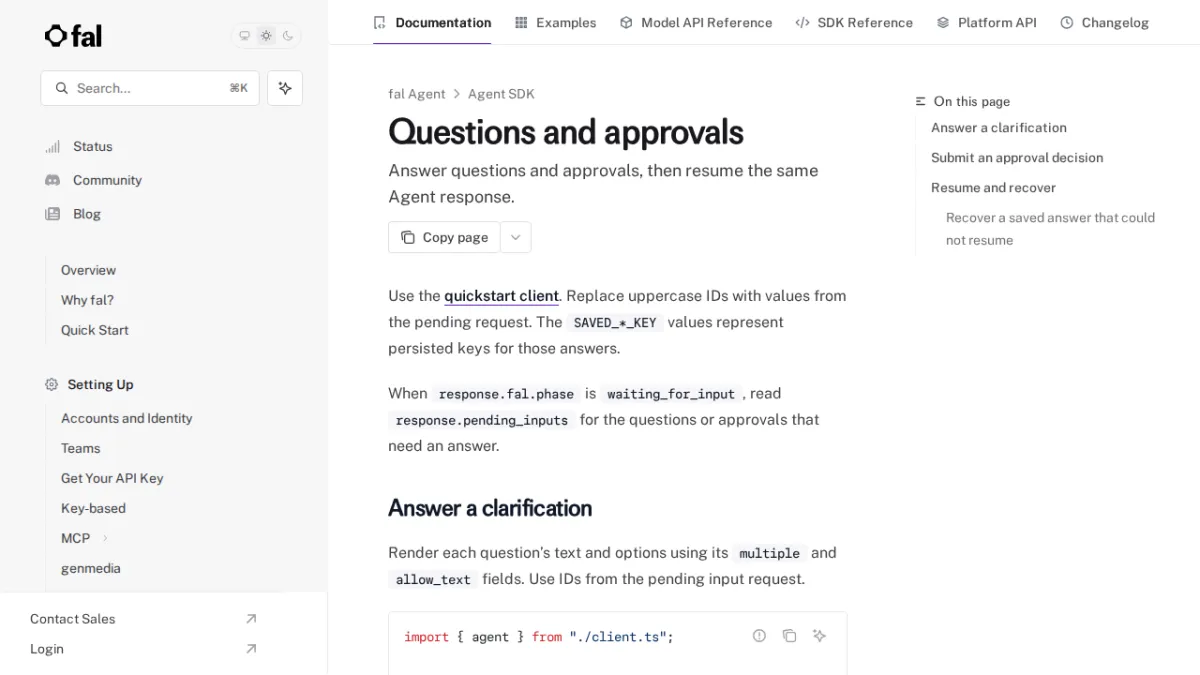Screen dimensions: 1200x675
Task: Switch to light theme sun icon
Action: (x=266, y=36)
